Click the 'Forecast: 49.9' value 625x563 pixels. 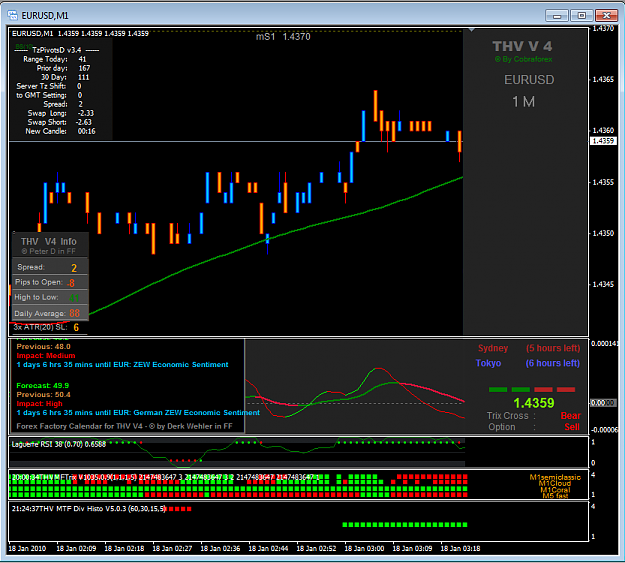[42, 386]
